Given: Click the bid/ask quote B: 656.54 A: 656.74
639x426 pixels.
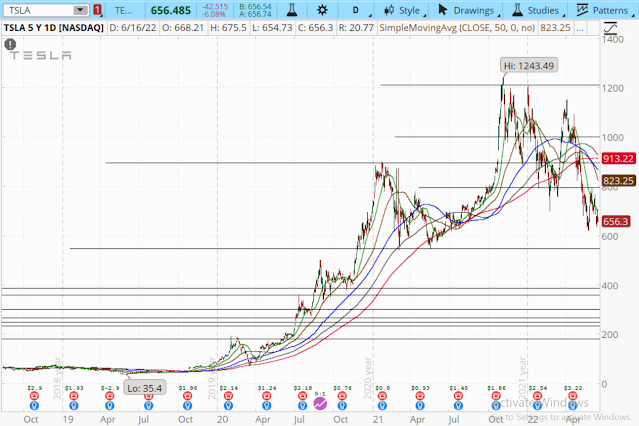Looking at the screenshot, I should point(255,11).
